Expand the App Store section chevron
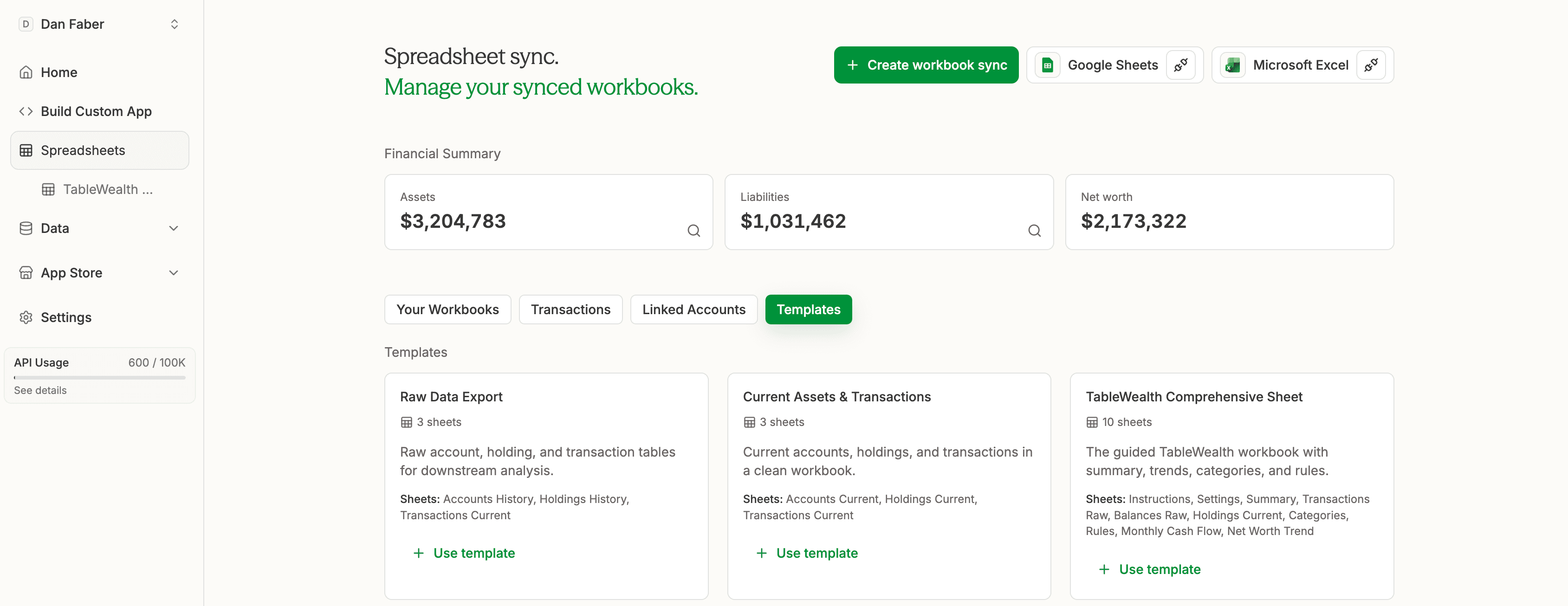Image resolution: width=1568 pixels, height=606 pixels. 174,272
